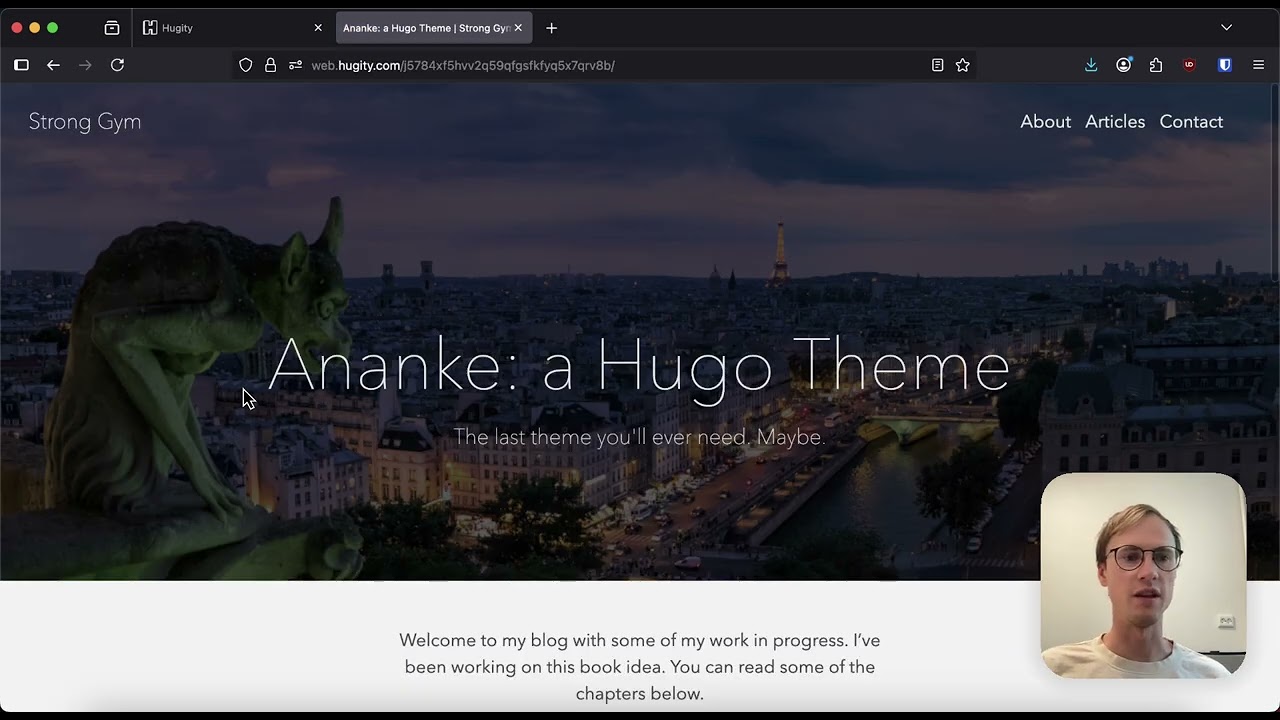Open the Articles navigation menu item
This screenshot has width=1280, height=720.
(1115, 121)
